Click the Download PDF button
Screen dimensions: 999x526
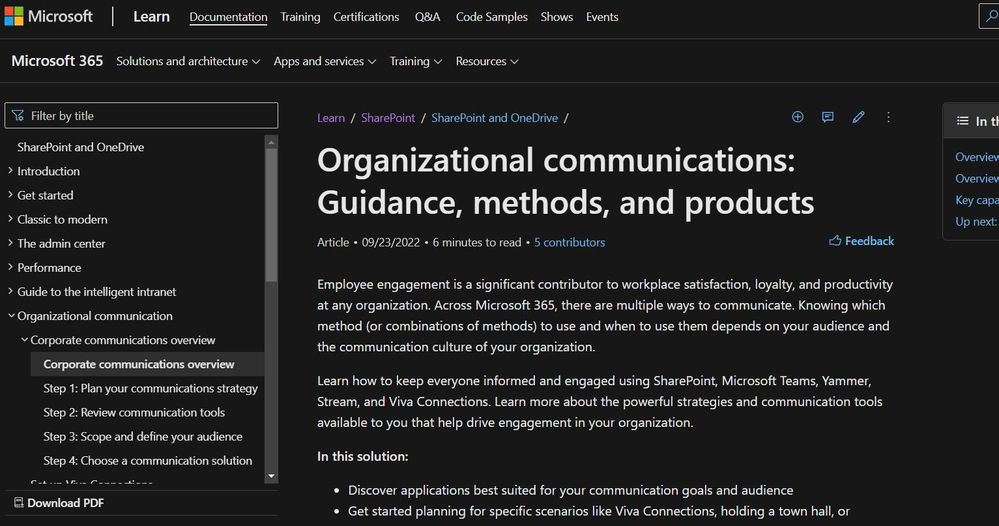[59, 503]
